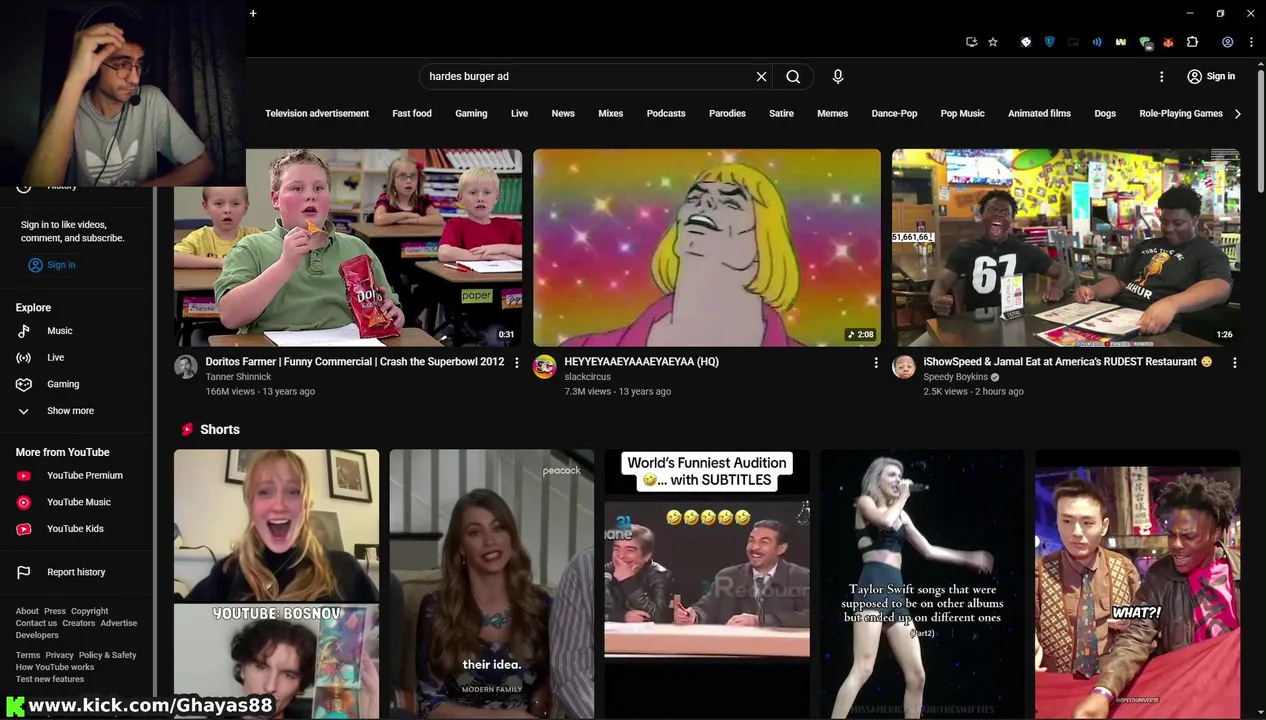Select the Memes filter chip

coord(832,114)
